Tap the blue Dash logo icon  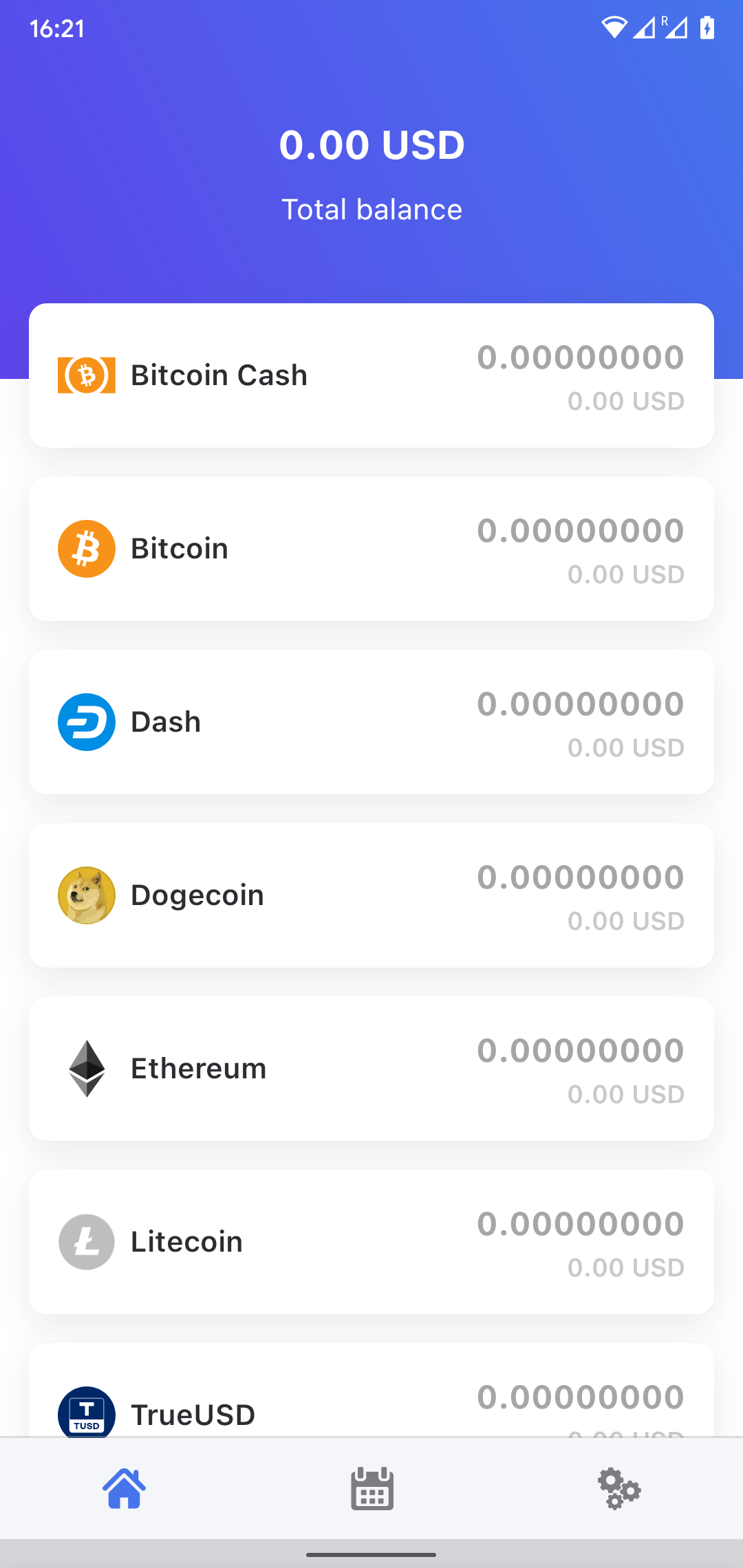click(x=87, y=722)
